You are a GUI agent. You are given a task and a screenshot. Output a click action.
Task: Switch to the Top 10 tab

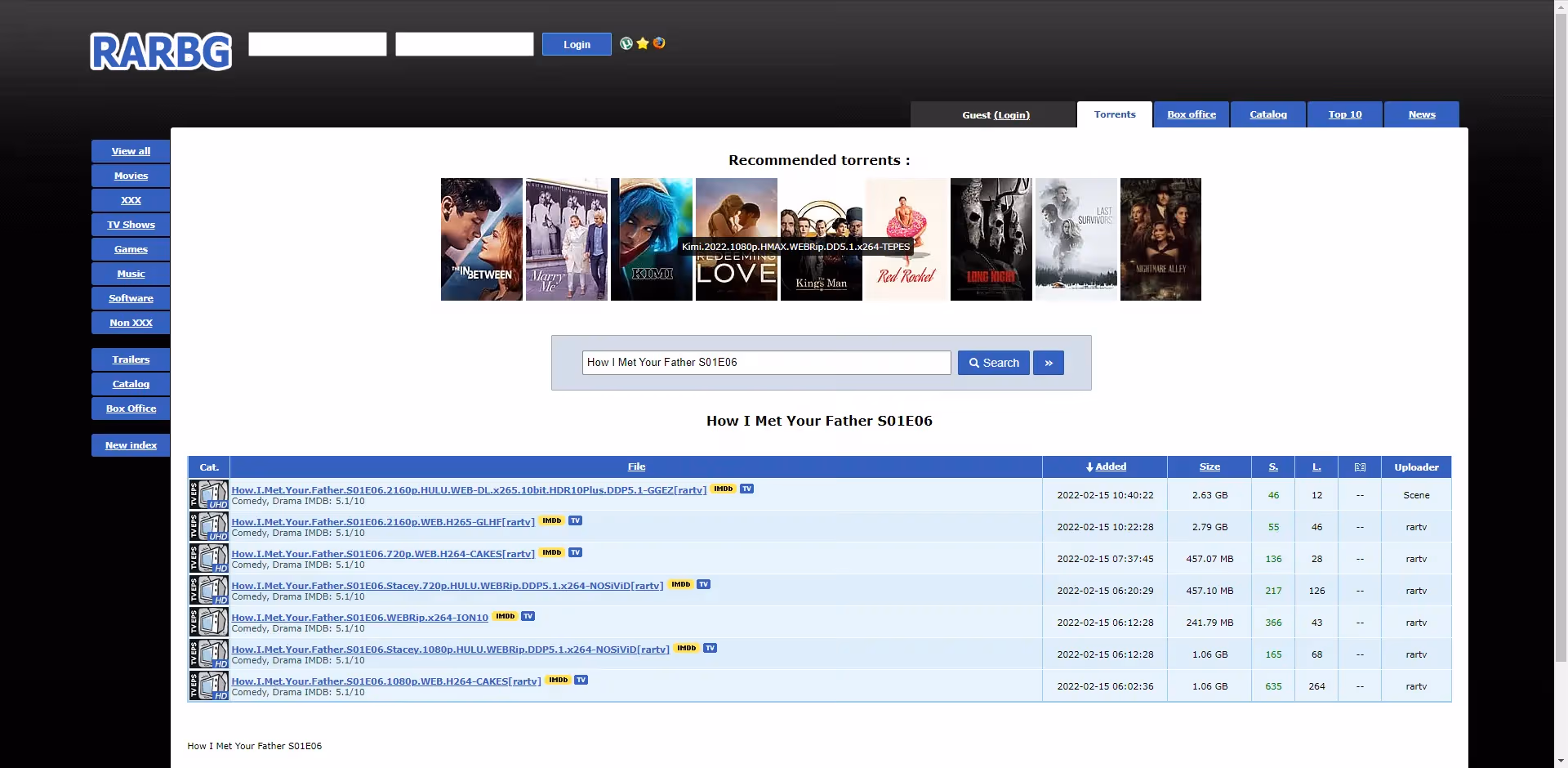pyautogui.click(x=1344, y=114)
